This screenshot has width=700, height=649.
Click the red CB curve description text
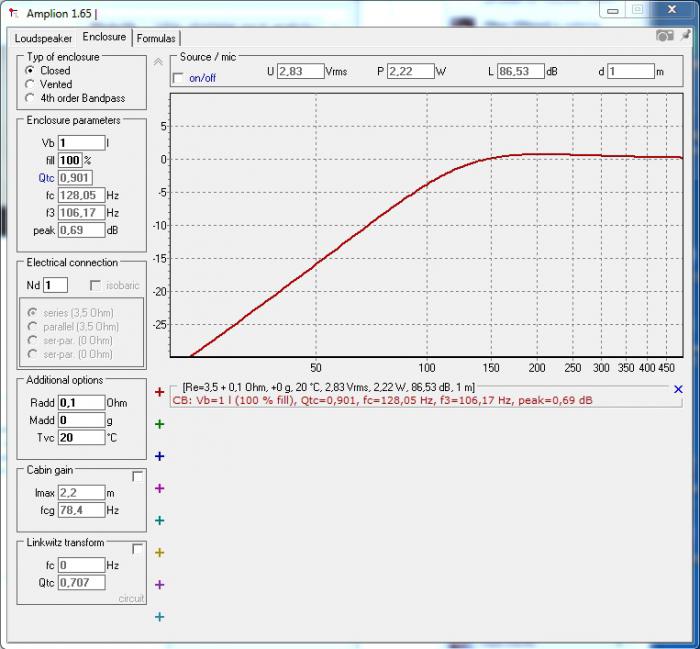tap(382, 400)
